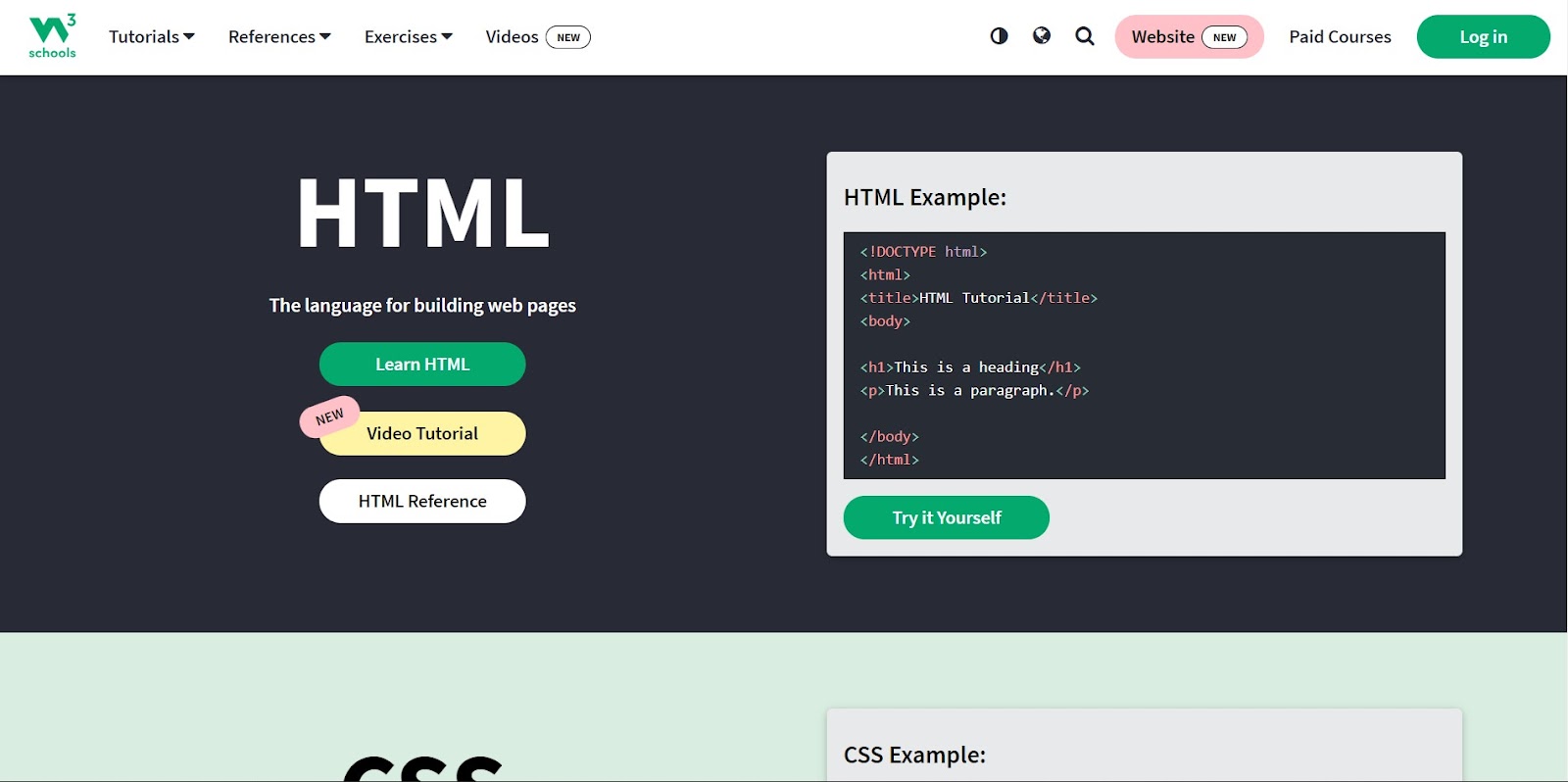
Task: Click the Log in button
Action: pyautogui.click(x=1483, y=36)
